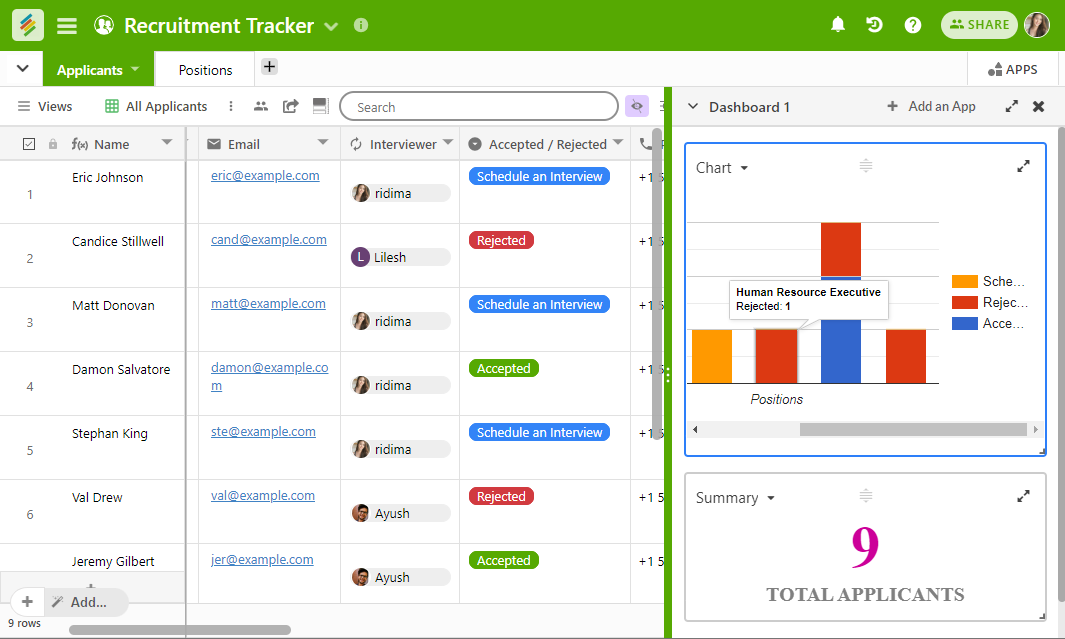The height and width of the screenshot is (639, 1065).
Task: Click the chart scrollbar left arrow
Action: click(x=695, y=429)
